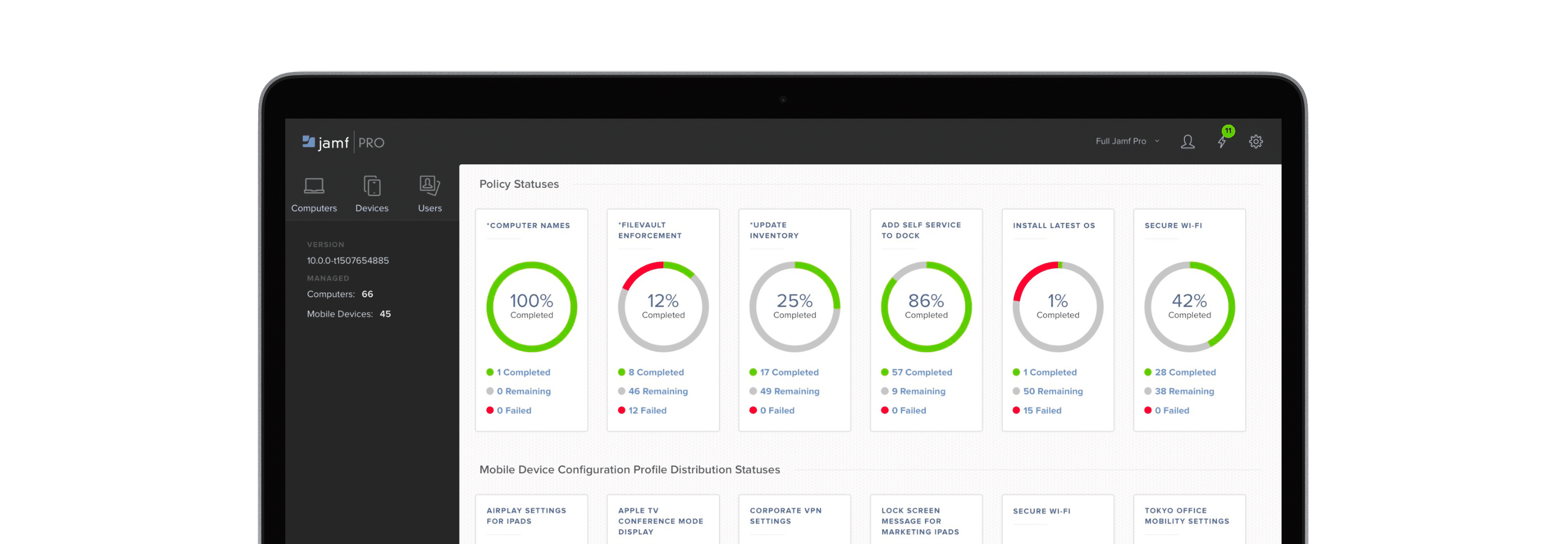The width and height of the screenshot is (1568, 544).
Task: Click the 86% Completed progress ring
Action: (926, 307)
